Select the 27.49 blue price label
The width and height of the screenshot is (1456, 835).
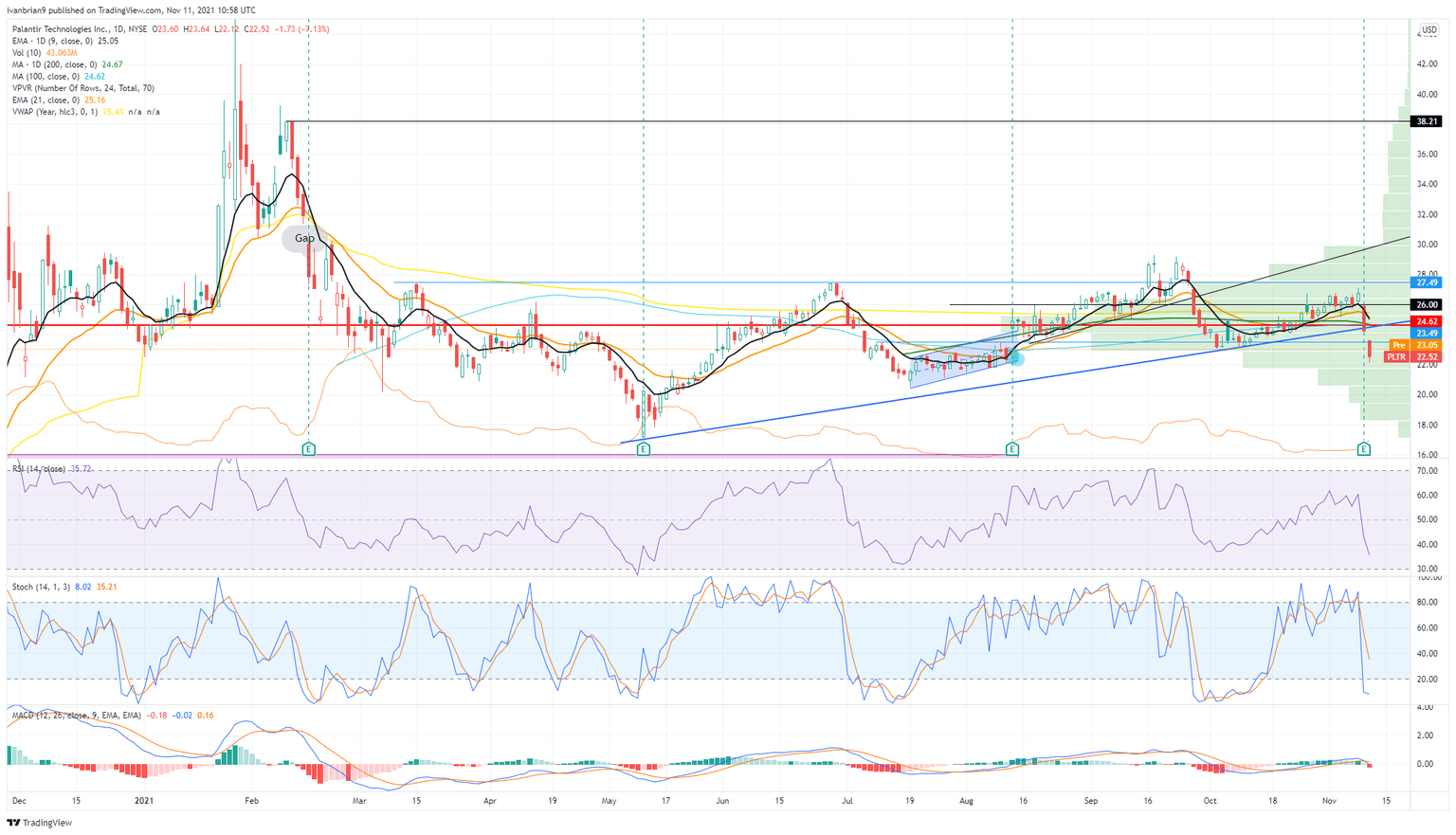pyautogui.click(x=1427, y=282)
